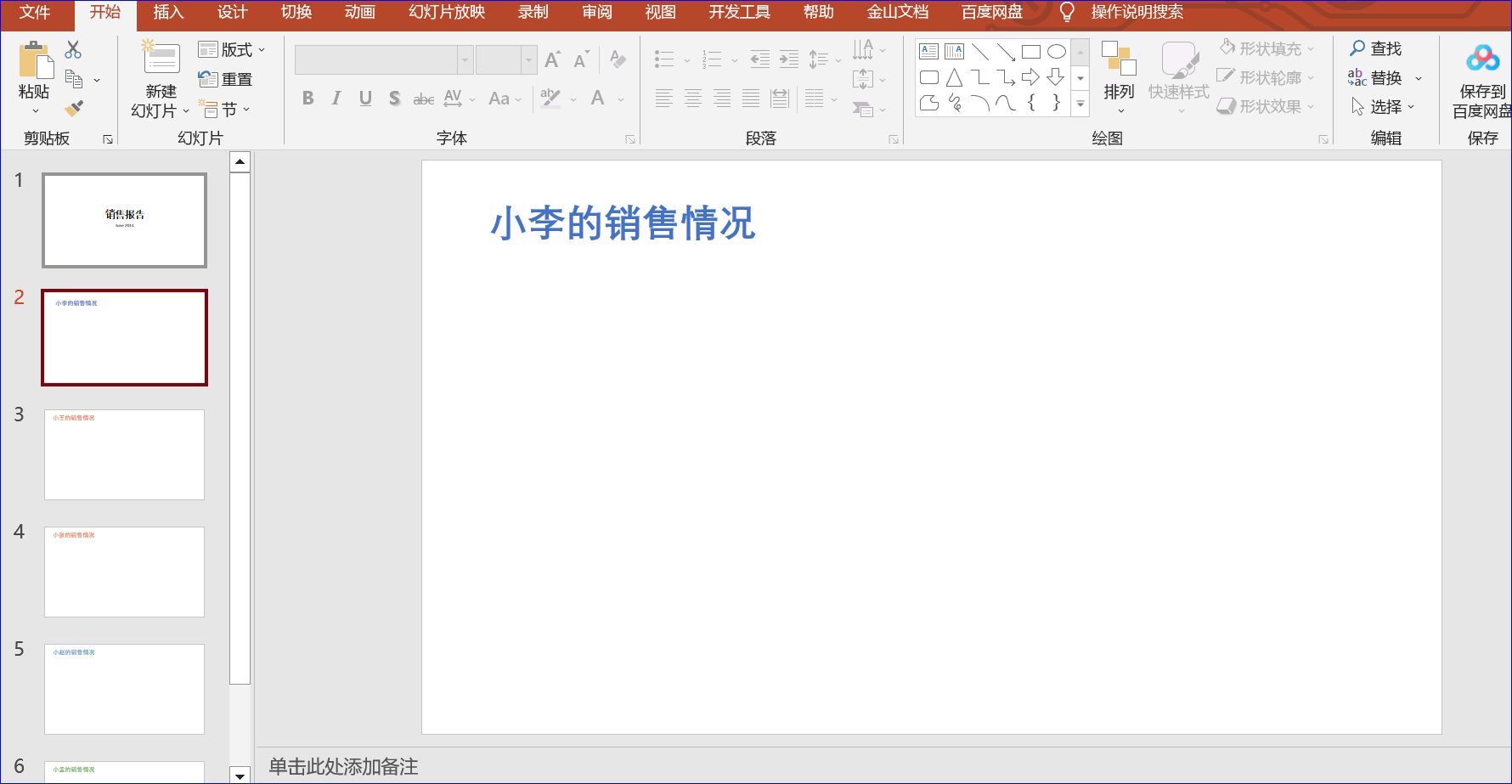This screenshot has width=1512, height=784.
Task: Click the decrease indent icon
Action: (x=760, y=59)
